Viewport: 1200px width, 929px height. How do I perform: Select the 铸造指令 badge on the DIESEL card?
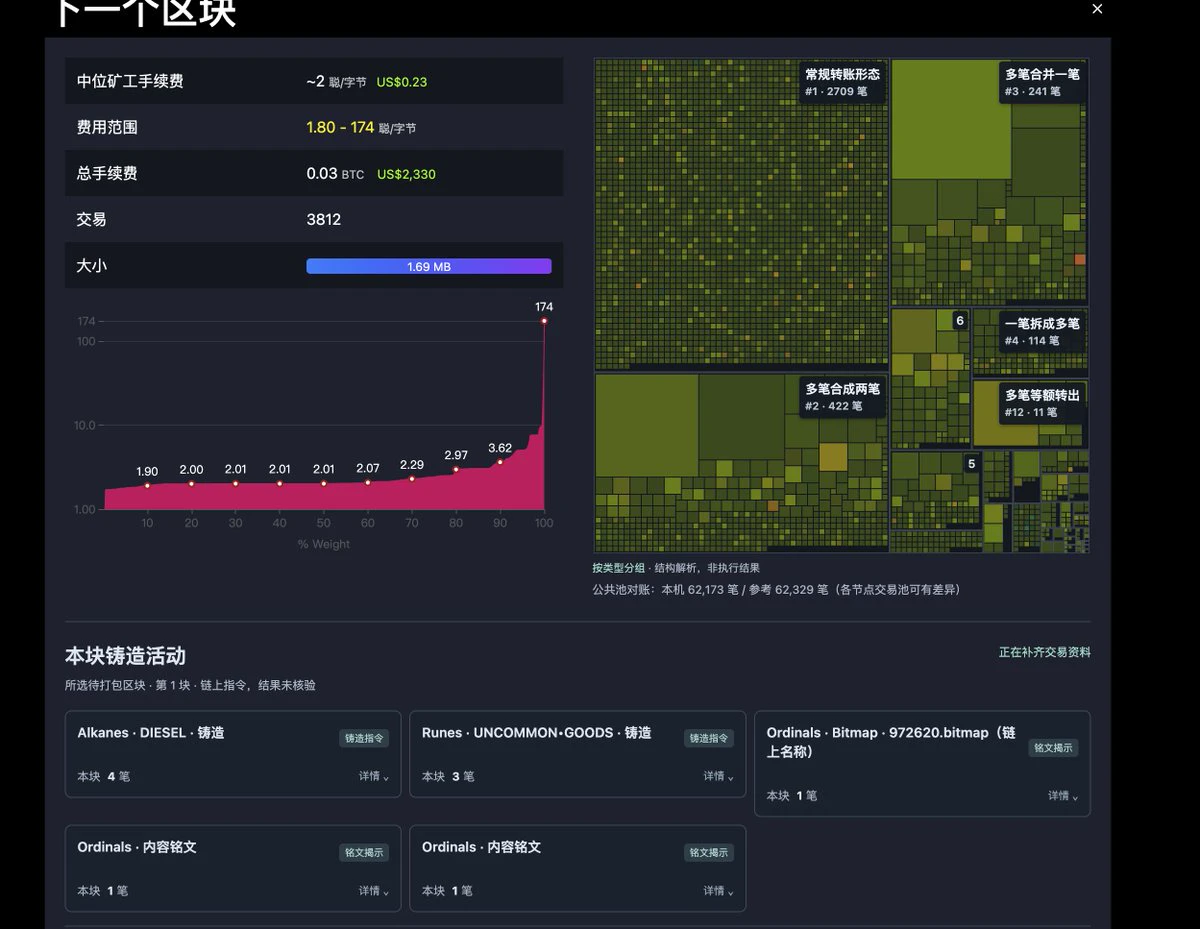pos(364,738)
